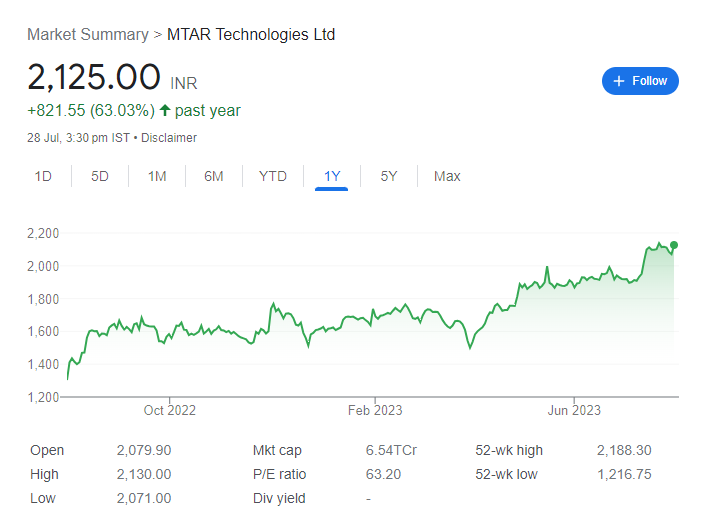Follow MTAR Technologies stock
Image resolution: width=715 pixels, height=516 pixels.
pyautogui.click(x=640, y=81)
